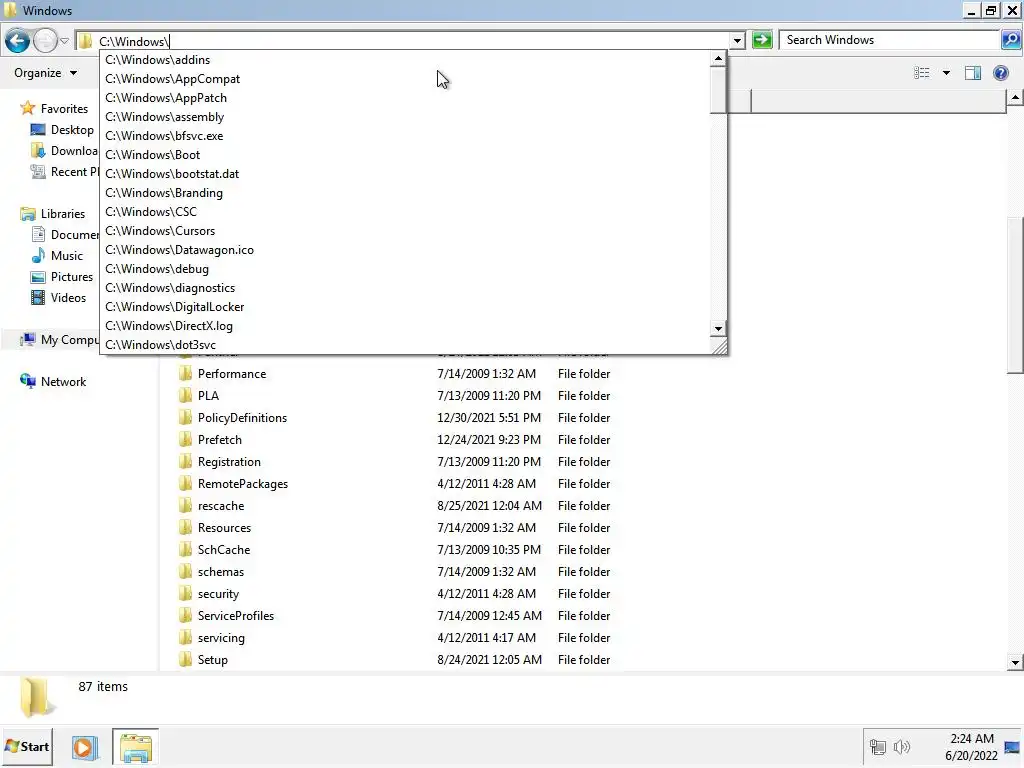The image size is (1024, 768).
Task: Select the PolicyDefinitions folder
Action: (242, 417)
